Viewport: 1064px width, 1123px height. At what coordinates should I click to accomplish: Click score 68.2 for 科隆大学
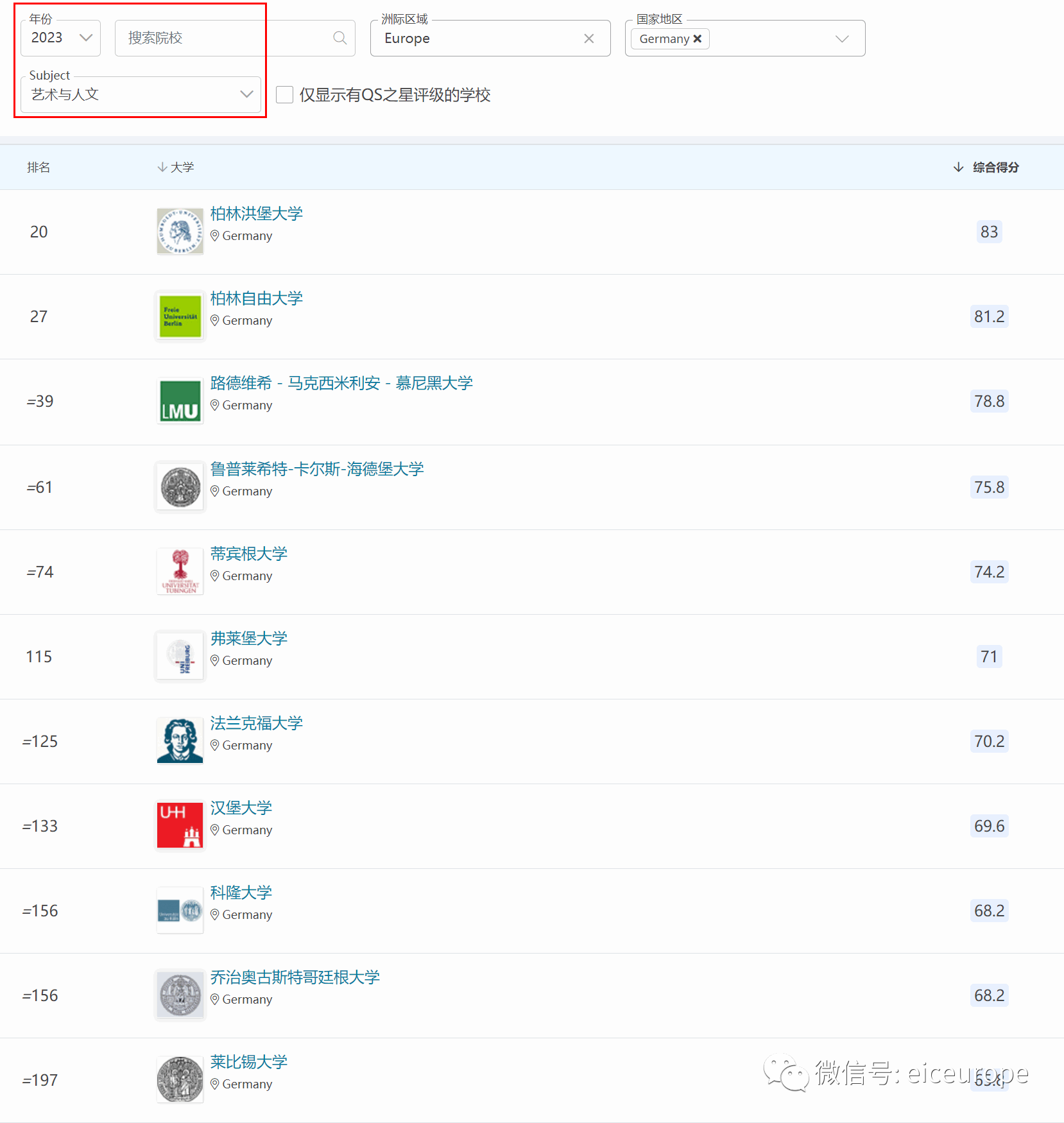[989, 911]
